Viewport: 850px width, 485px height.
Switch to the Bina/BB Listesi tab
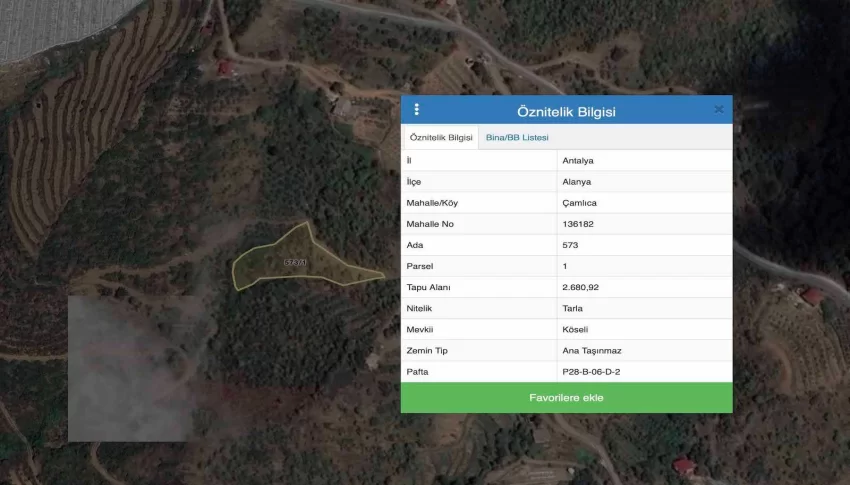click(517, 137)
